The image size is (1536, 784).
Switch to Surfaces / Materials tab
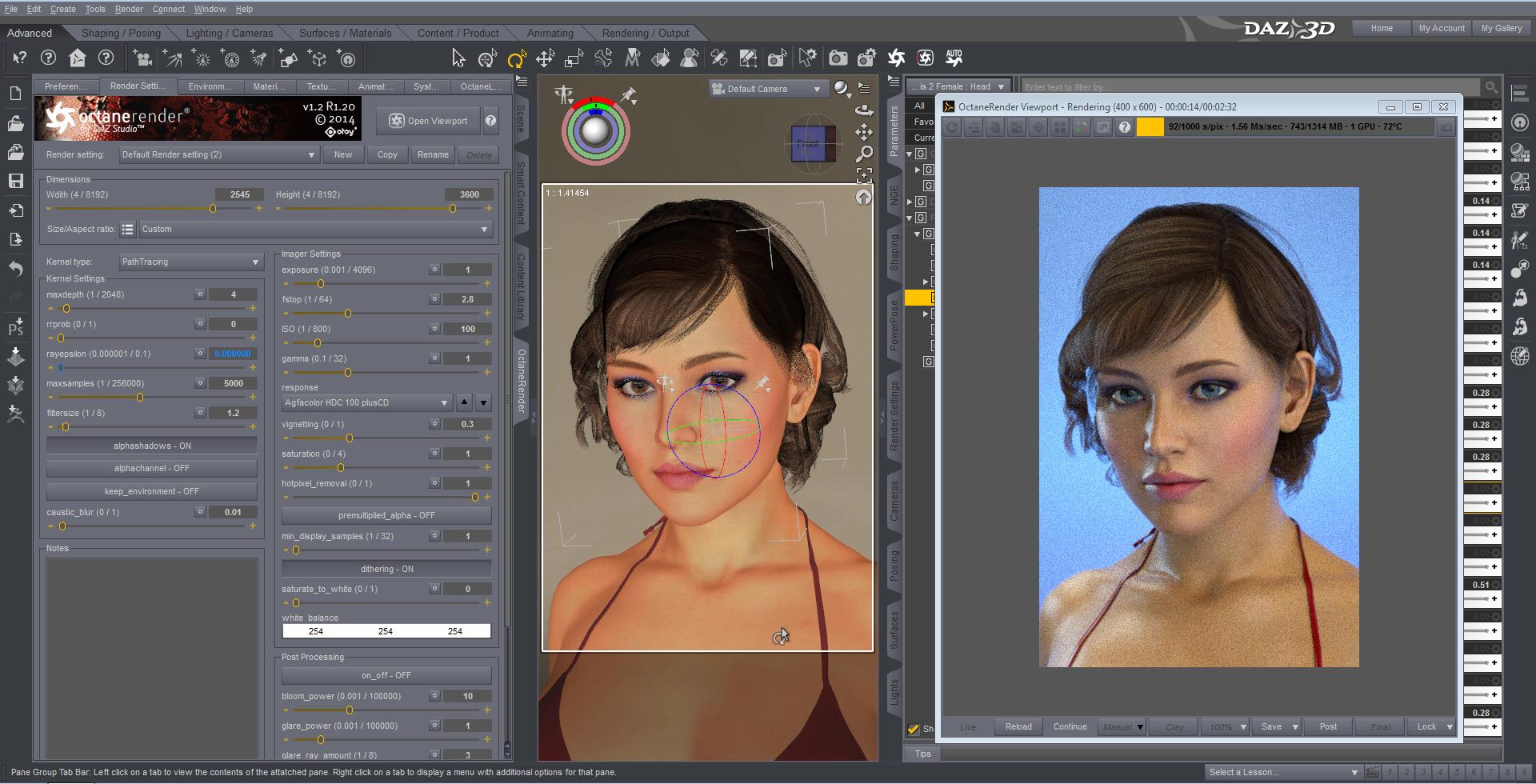pos(345,33)
